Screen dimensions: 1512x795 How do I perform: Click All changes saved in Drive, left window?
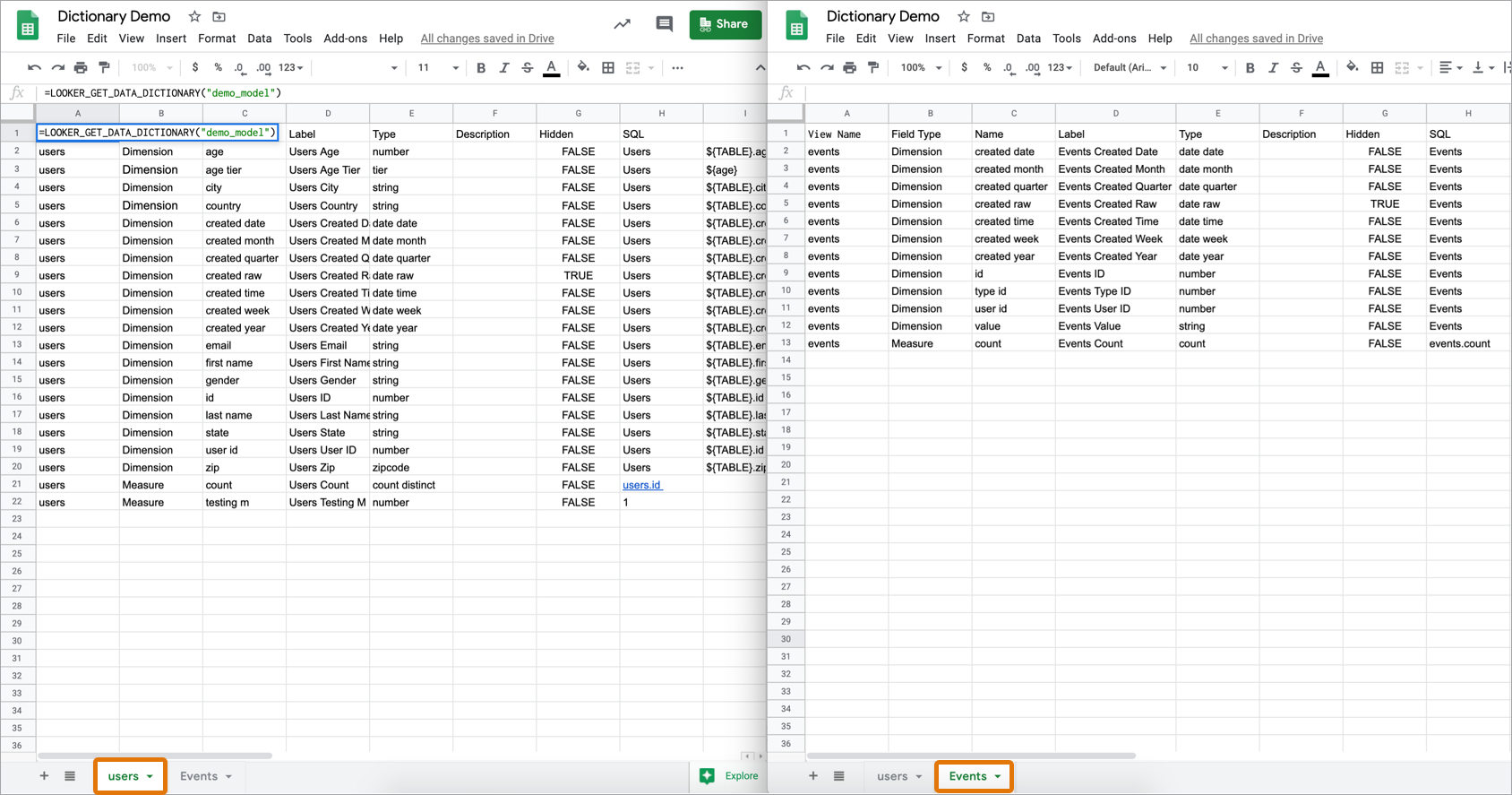point(487,39)
